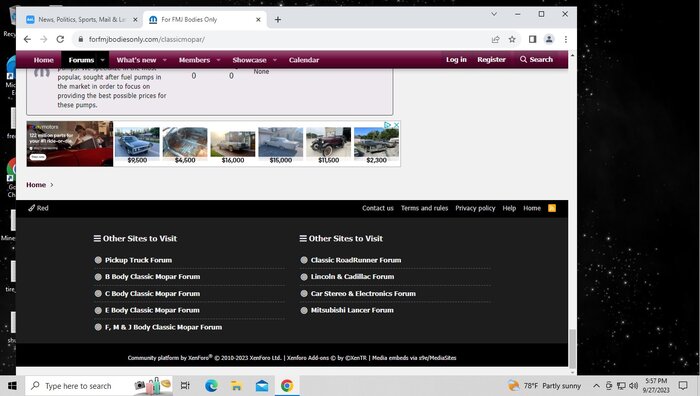Expand Forums dropdown arrow
Screen dimensions: 700x396
(102, 60)
